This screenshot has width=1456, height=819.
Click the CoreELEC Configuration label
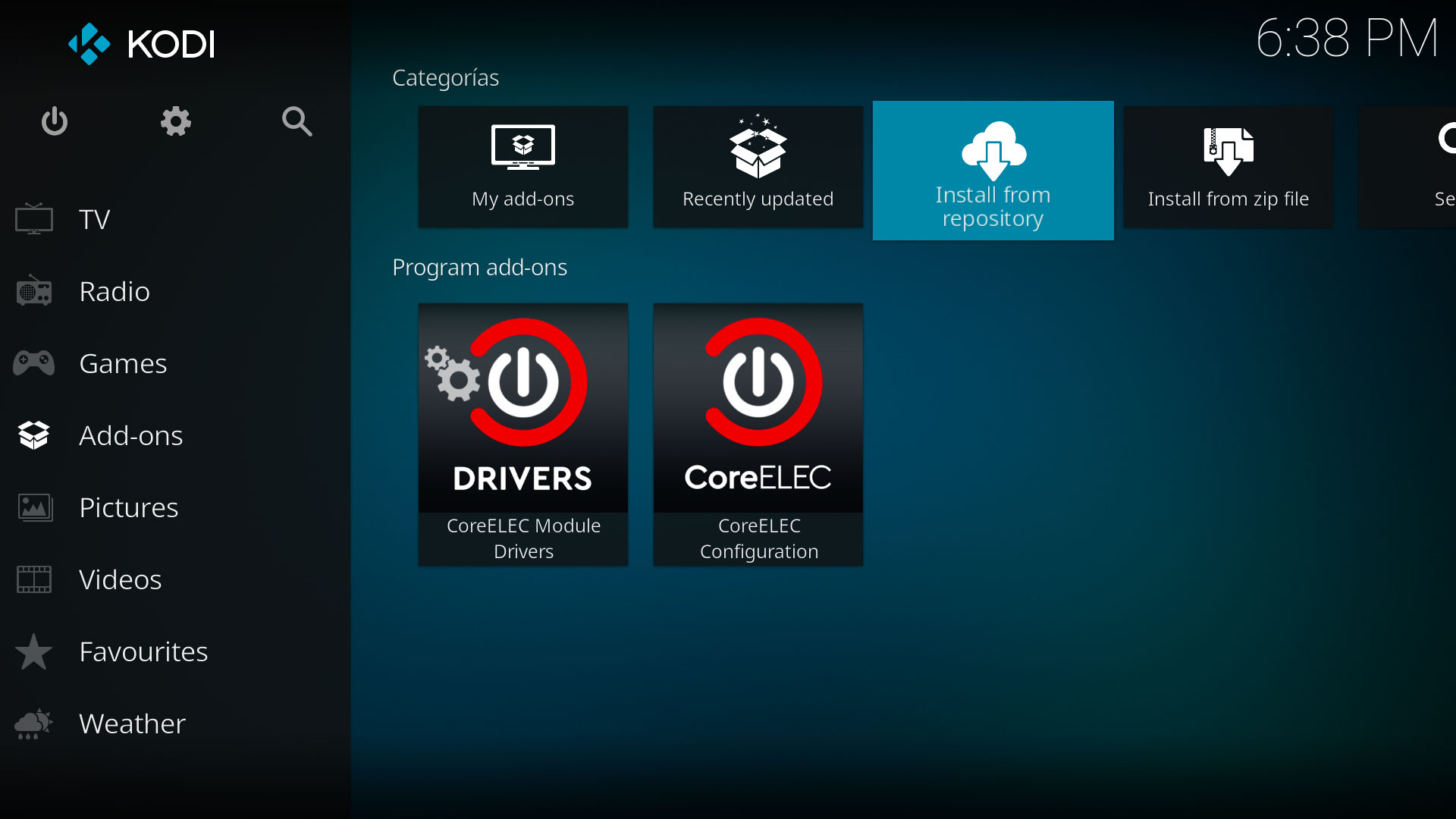758,538
